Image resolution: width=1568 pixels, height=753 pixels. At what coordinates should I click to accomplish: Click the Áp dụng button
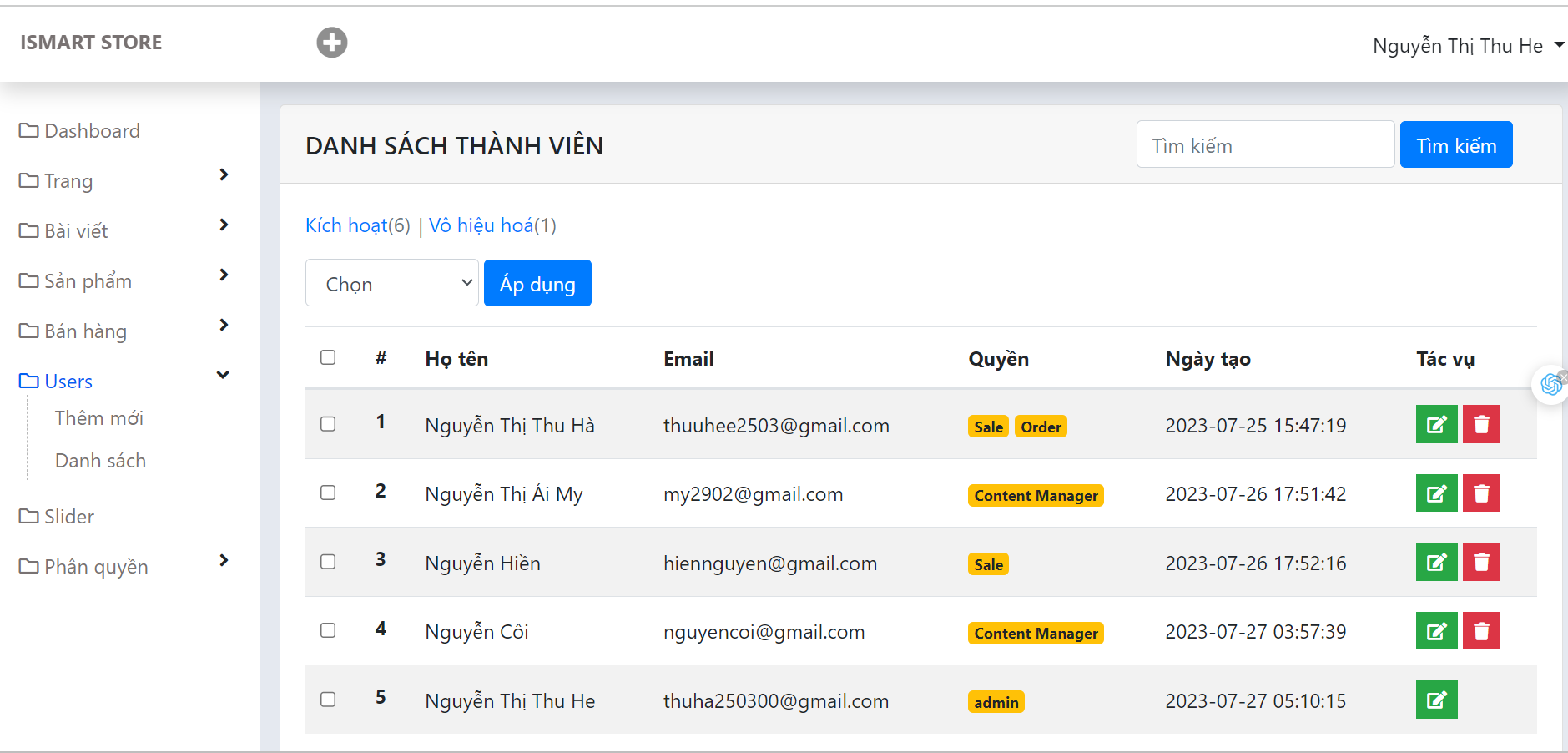(x=537, y=283)
